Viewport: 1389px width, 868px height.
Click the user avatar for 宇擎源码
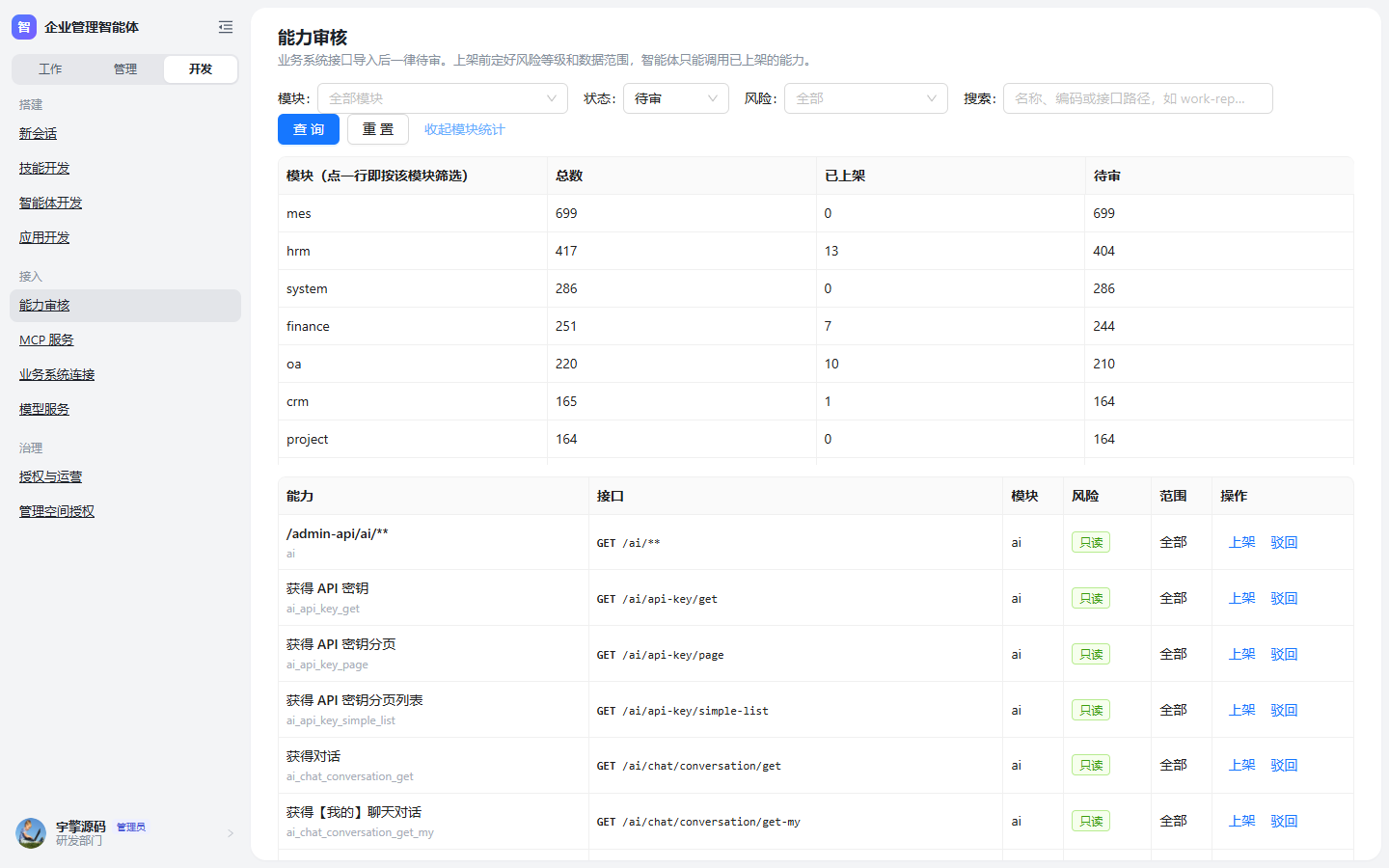click(x=31, y=833)
